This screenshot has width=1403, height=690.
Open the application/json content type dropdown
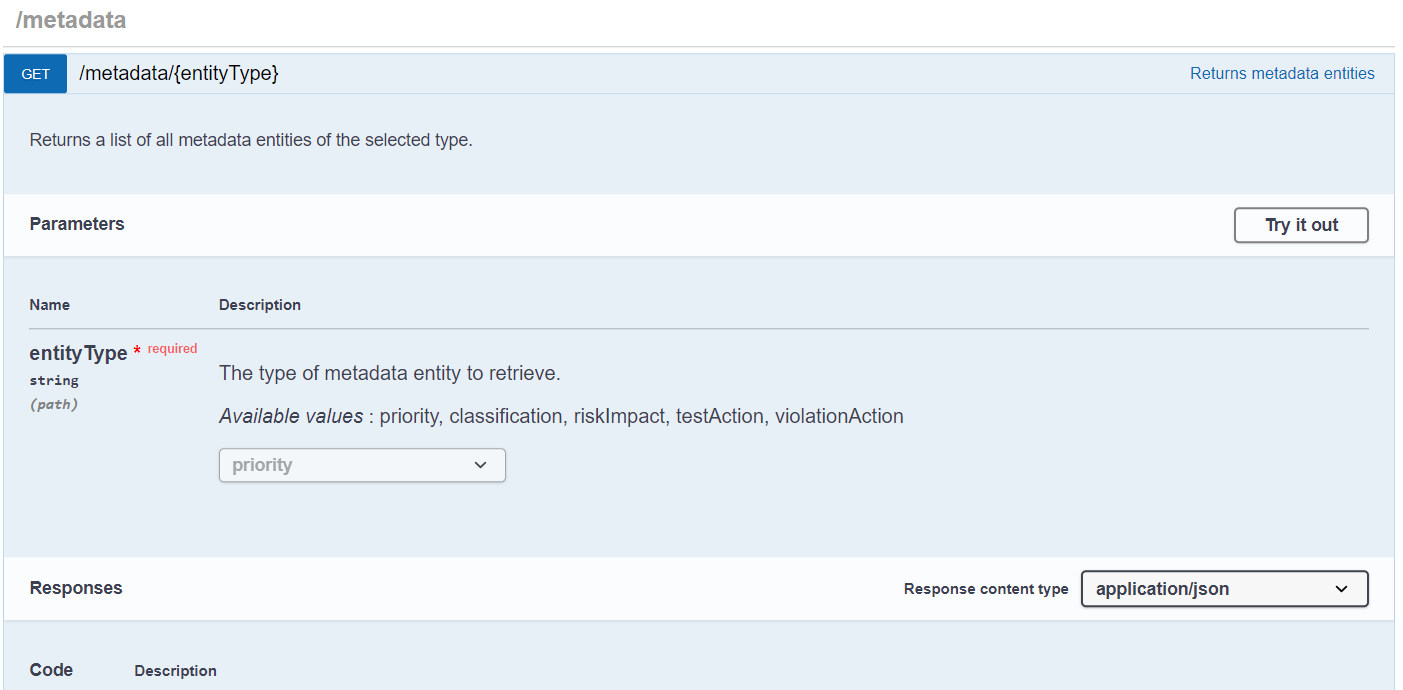click(x=1224, y=589)
